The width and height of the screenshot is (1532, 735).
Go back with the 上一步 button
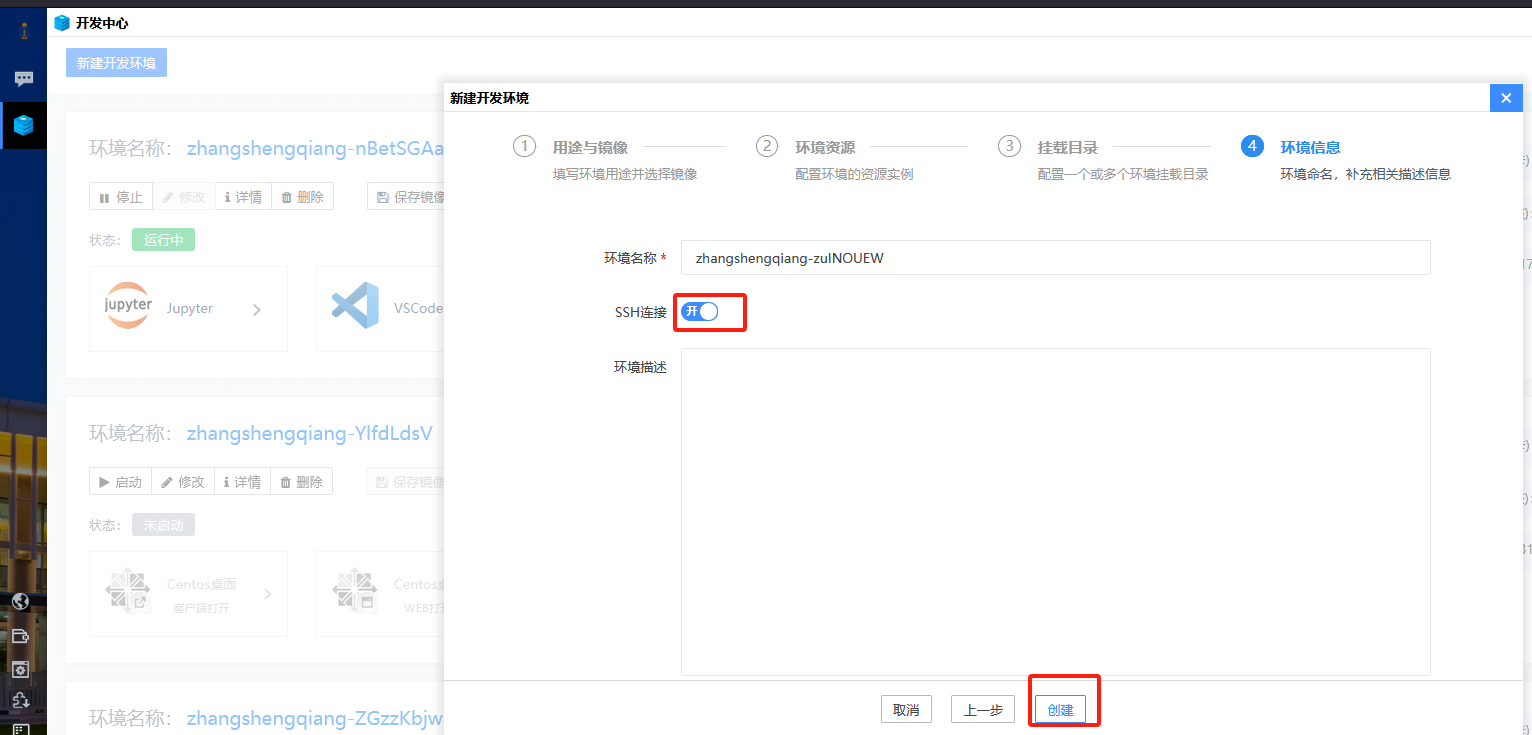pos(983,710)
